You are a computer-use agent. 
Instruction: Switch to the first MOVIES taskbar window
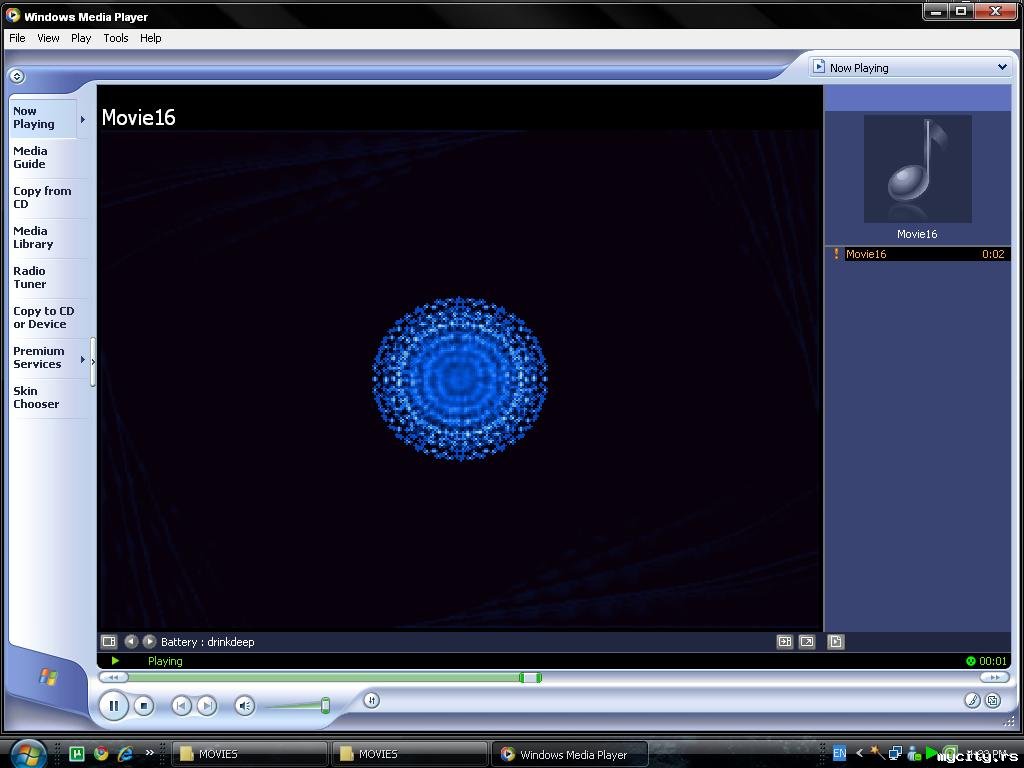(249, 754)
